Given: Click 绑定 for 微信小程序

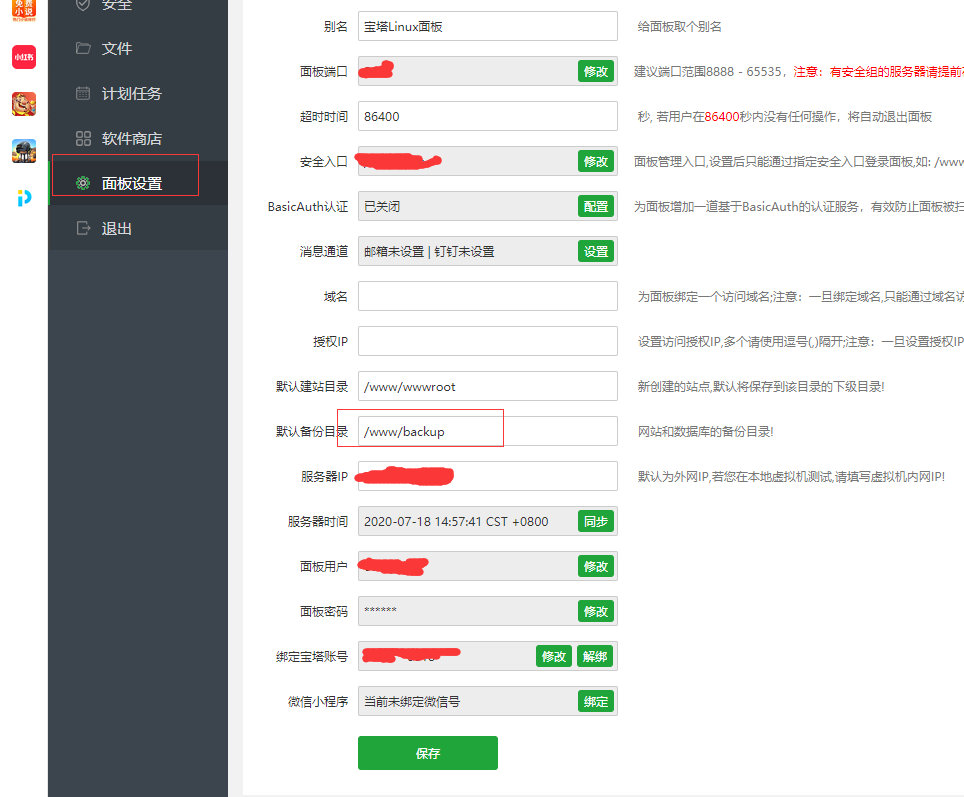Looking at the screenshot, I should (x=596, y=702).
